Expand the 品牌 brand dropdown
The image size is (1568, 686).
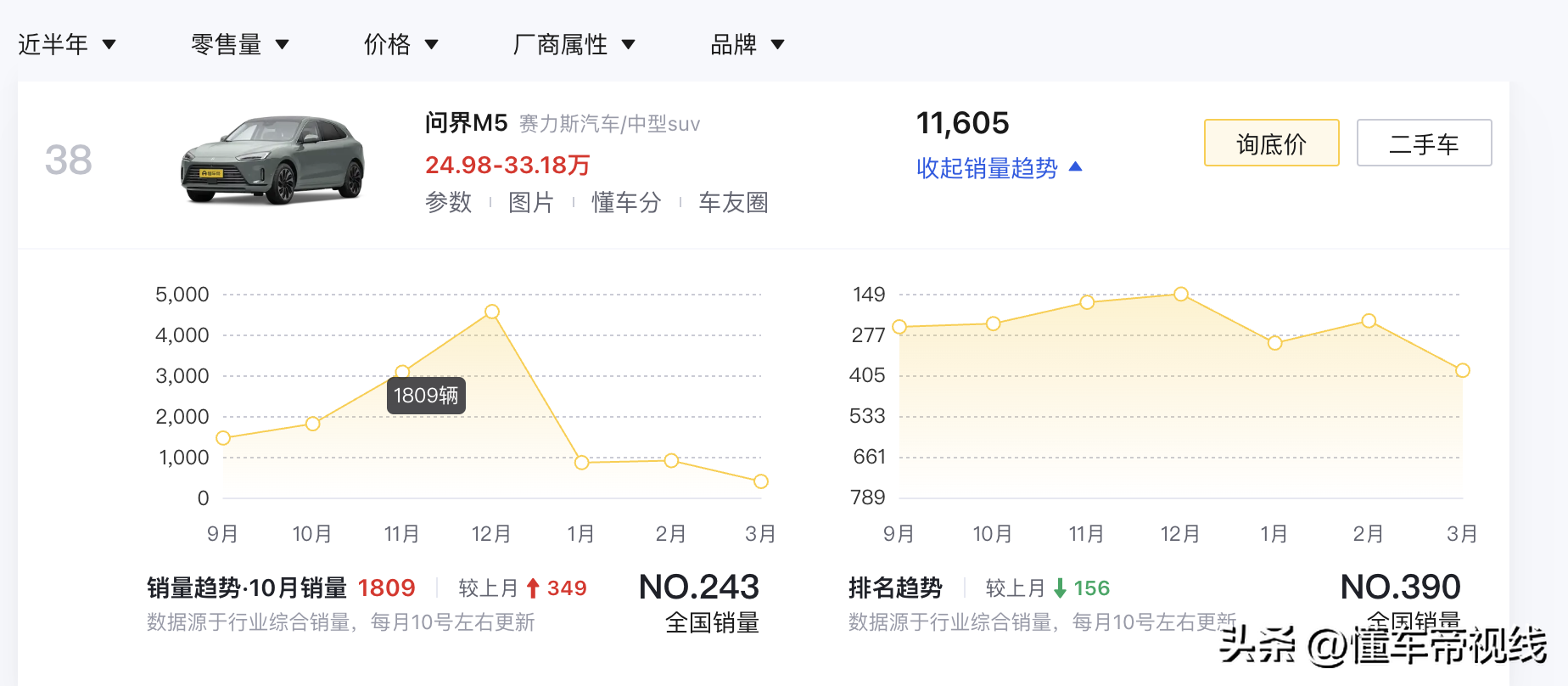[x=748, y=44]
